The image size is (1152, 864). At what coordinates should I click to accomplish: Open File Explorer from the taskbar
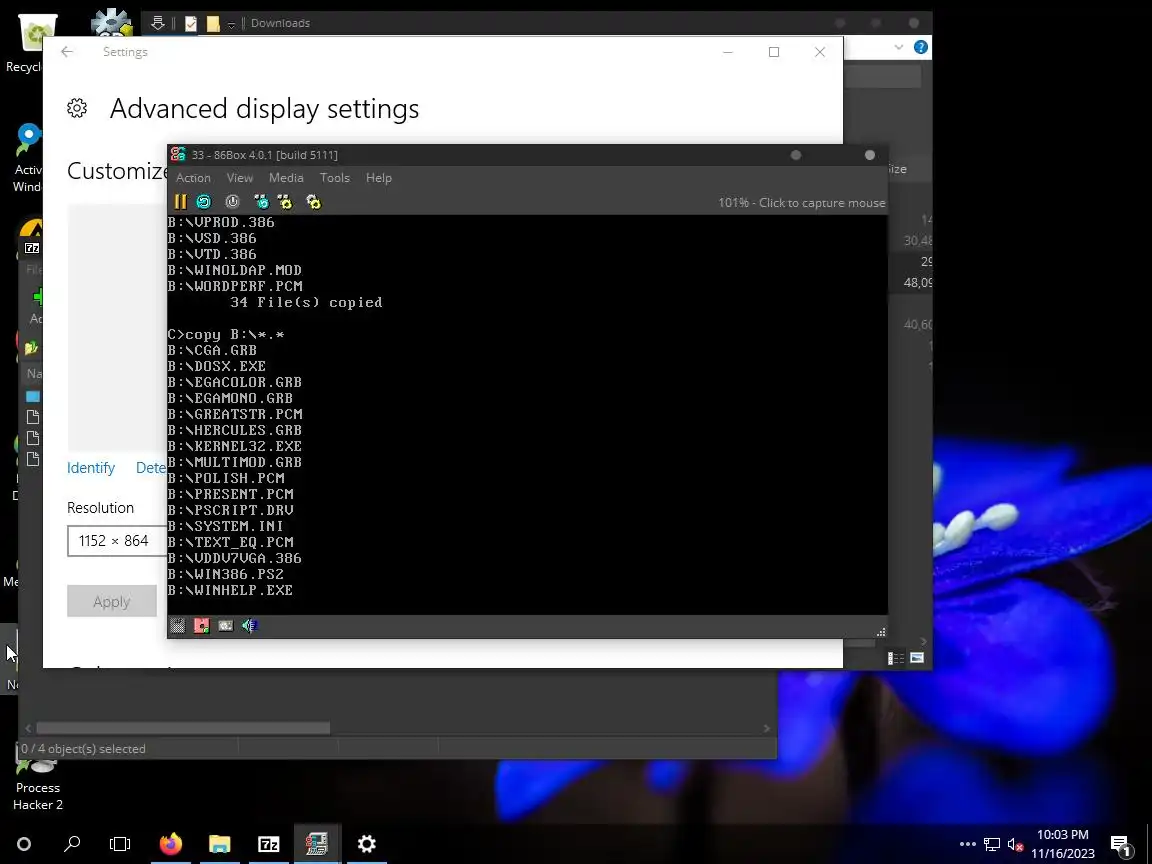click(220, 844)
